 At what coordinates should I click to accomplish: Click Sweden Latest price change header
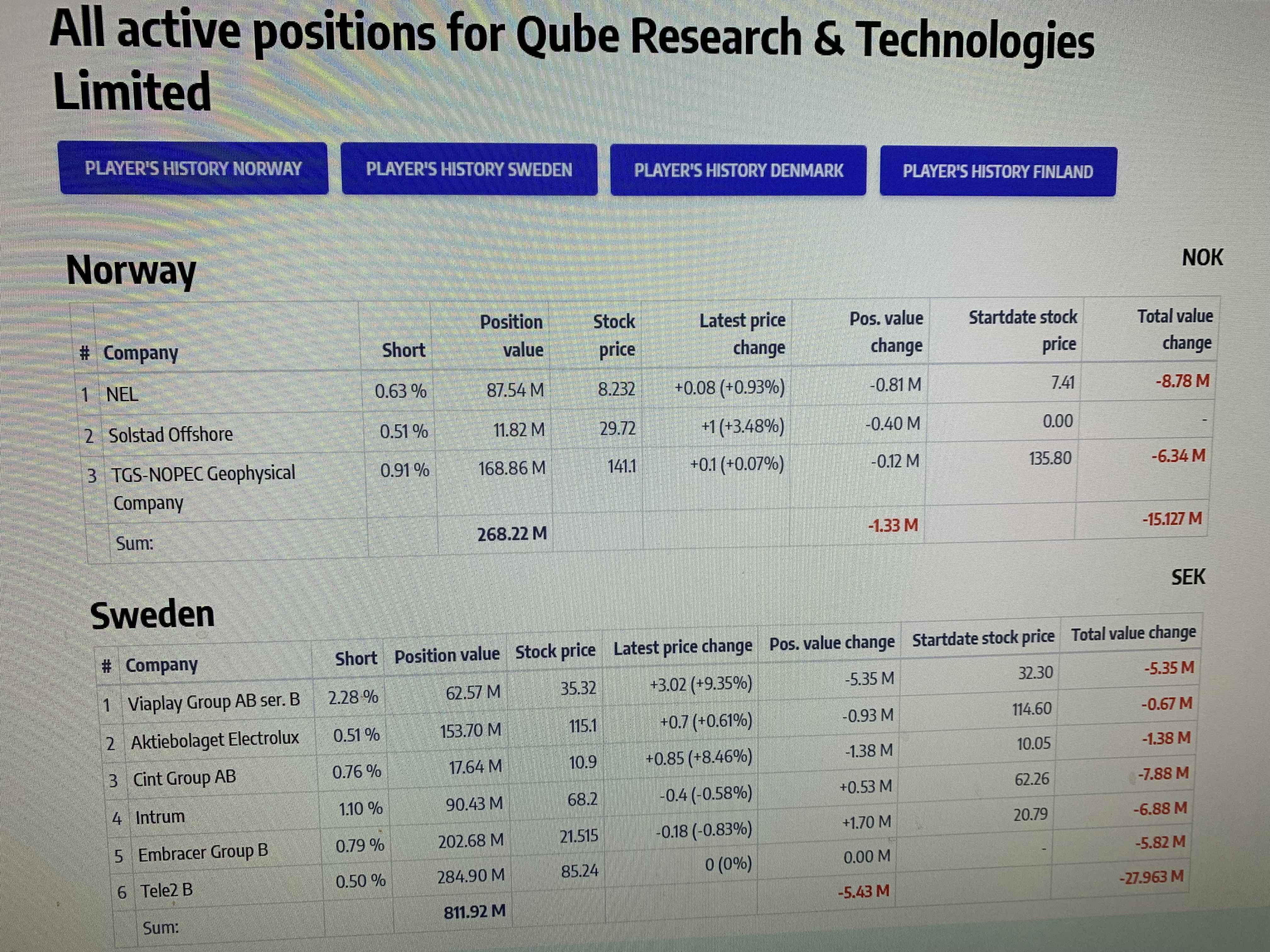coord(683,648)
